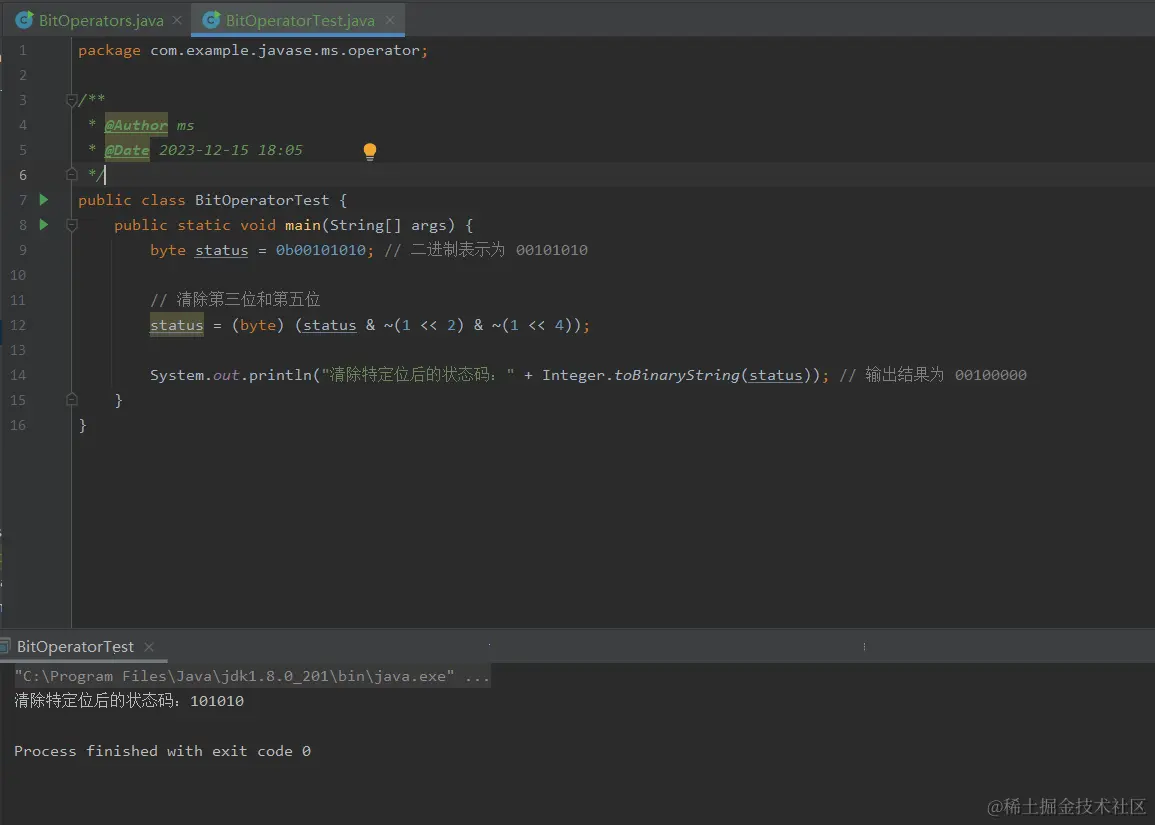1155x825 pixels.
Task: Collapse the Javadoc comment at line 3
Action: (71, 99)
